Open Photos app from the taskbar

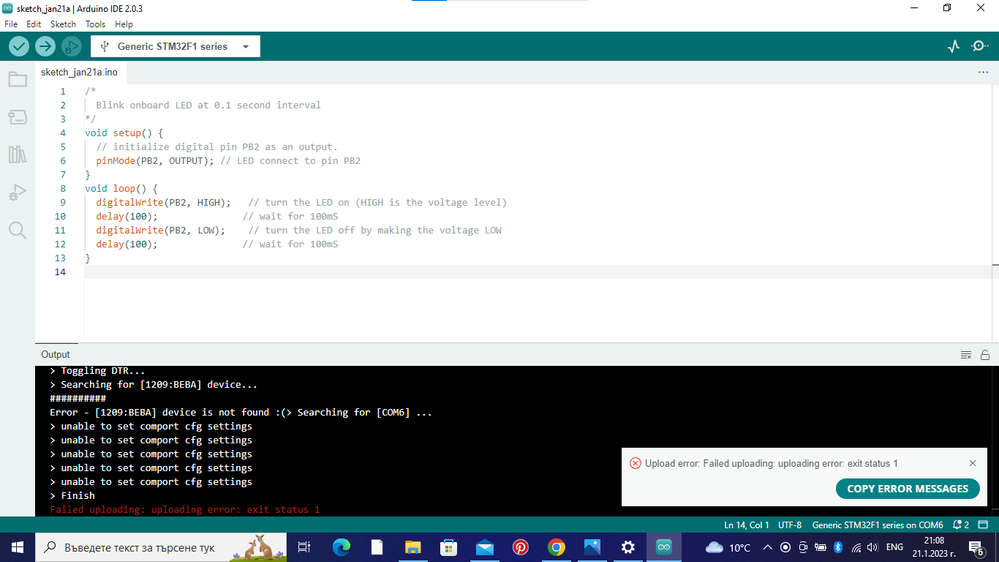coord(592,547)
